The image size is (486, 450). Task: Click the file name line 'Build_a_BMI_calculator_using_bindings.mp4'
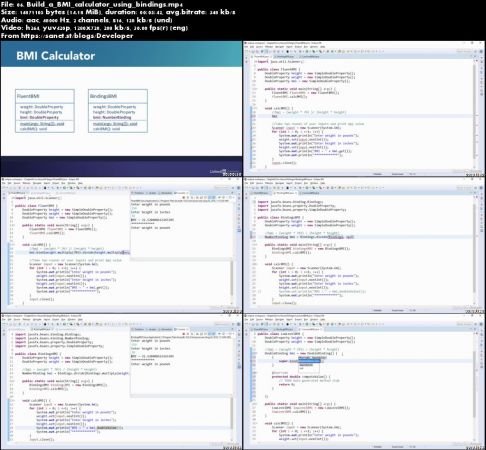click(x=92, y=4)
